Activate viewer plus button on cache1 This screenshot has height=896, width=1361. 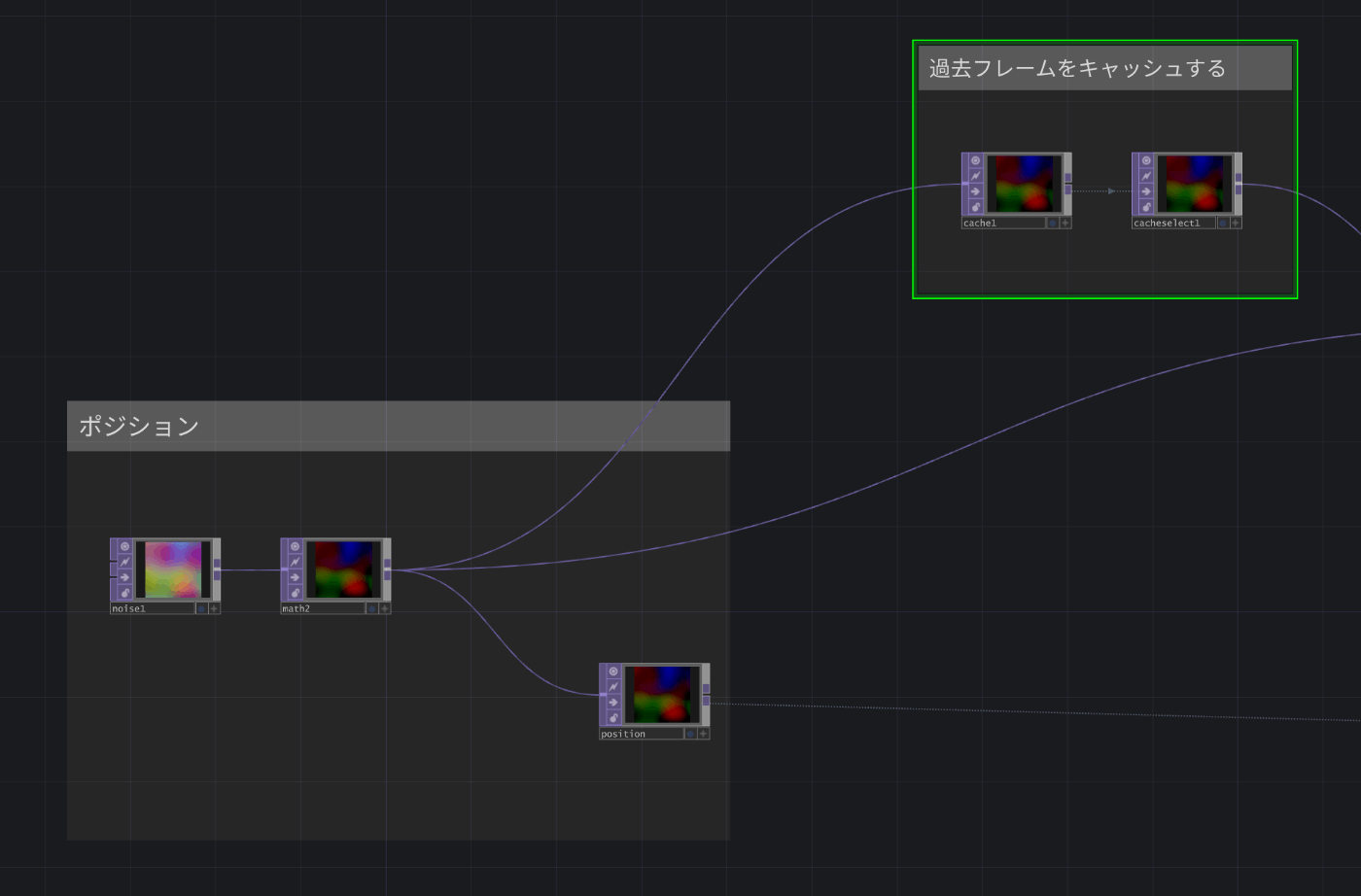[x=1065, y=223]
